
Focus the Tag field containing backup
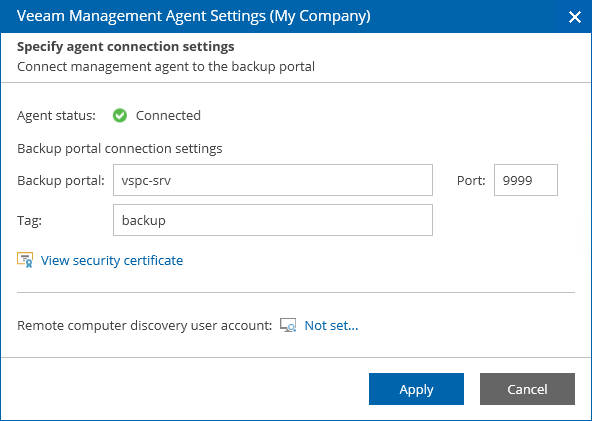(273, 220)
